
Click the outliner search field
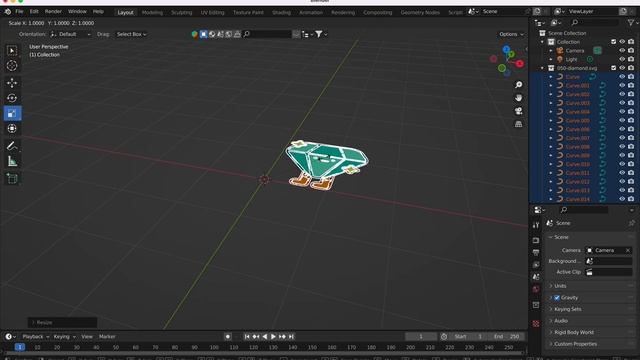pos(594,23)
